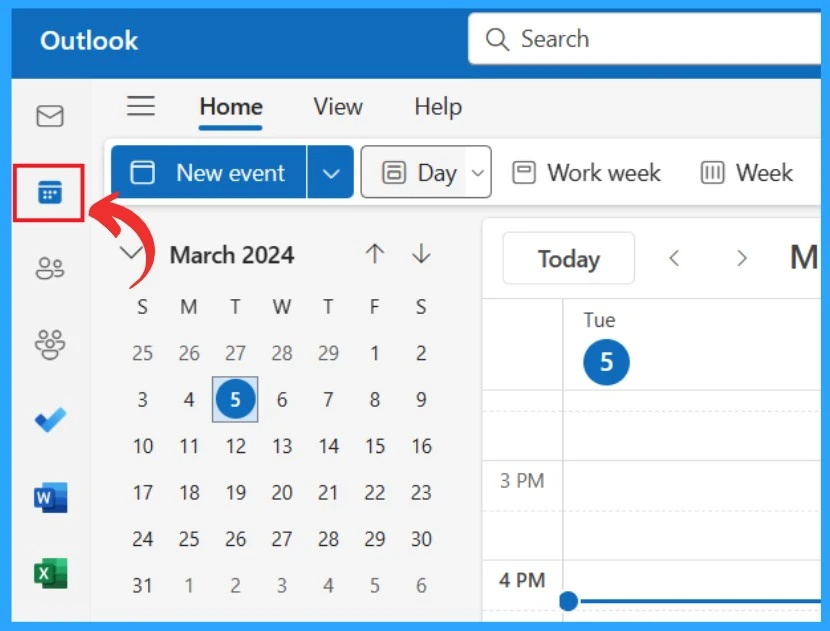The height and width of the screenshot is (631, 830).
Task: Open the Help tab
Action: pos(438,107)
